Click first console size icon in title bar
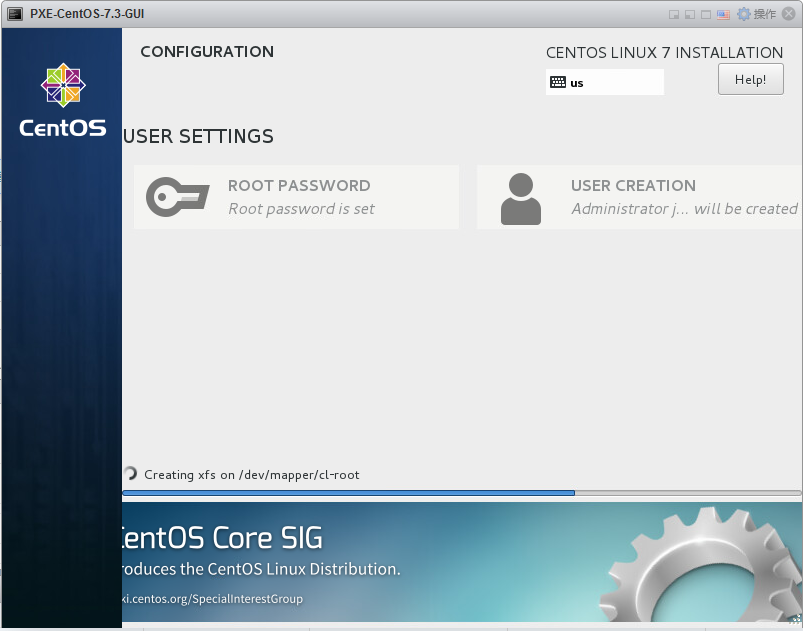 [674, 14]
